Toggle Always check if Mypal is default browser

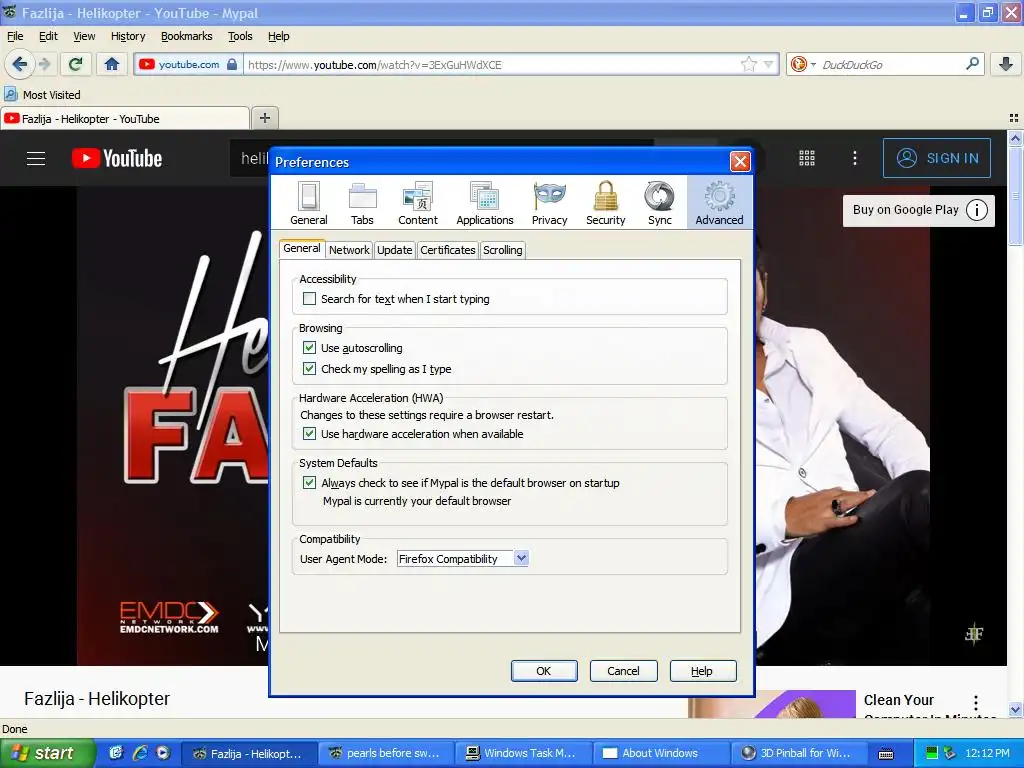(x=310, y=483)
